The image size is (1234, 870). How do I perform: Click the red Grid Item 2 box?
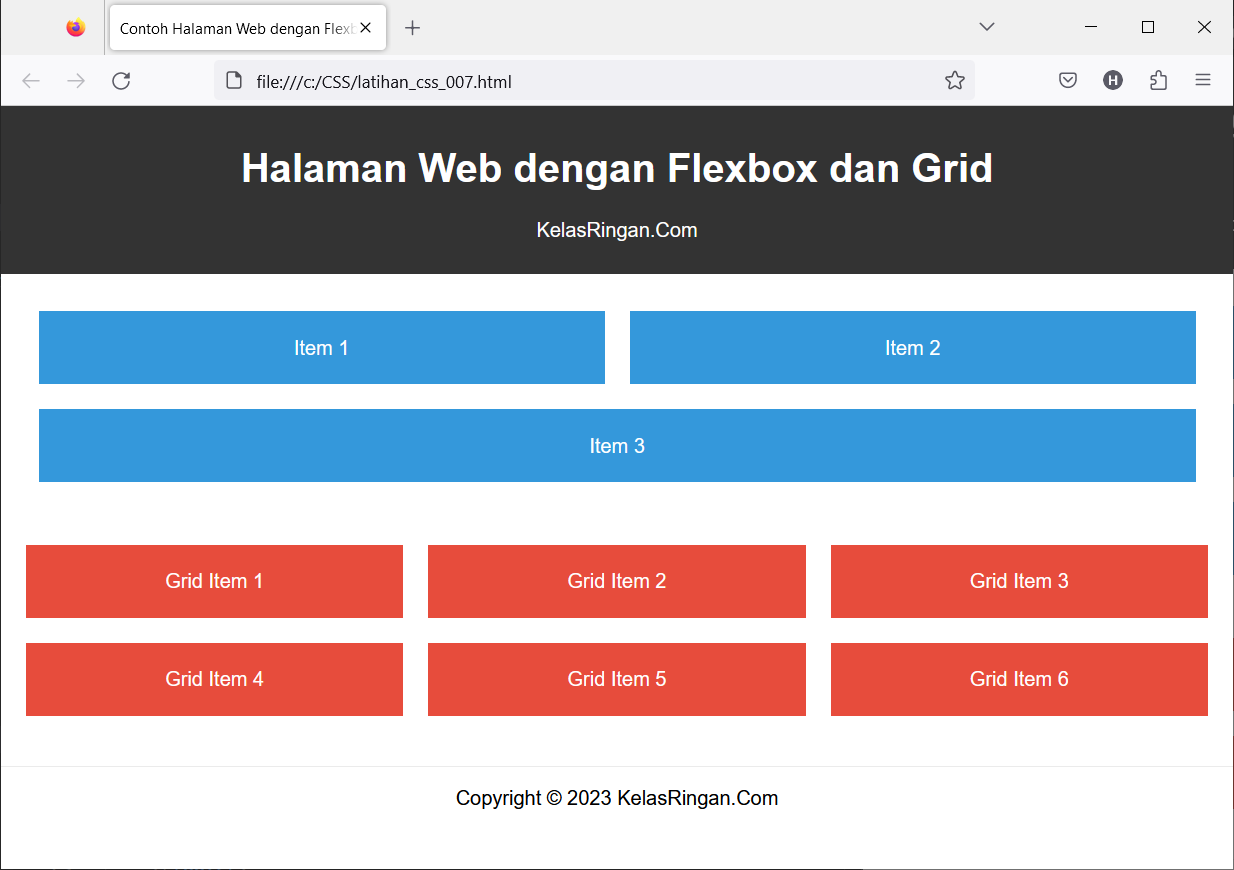617,581
